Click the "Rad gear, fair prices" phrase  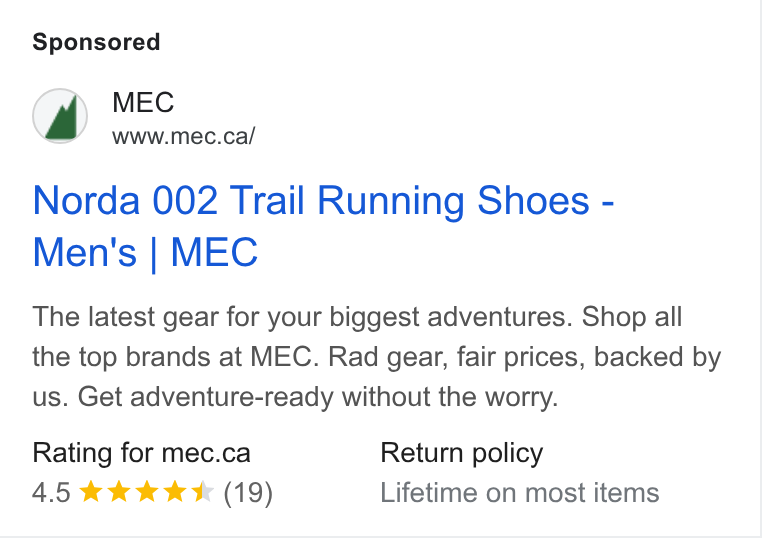pos(457,357)
